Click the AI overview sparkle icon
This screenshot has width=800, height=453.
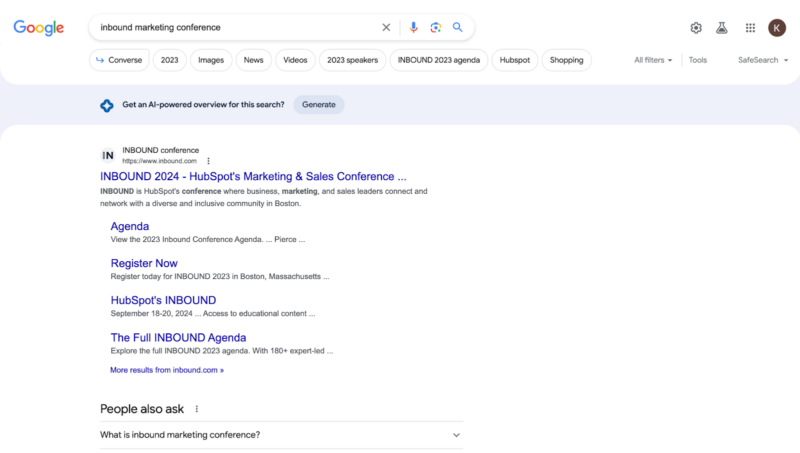107,106
